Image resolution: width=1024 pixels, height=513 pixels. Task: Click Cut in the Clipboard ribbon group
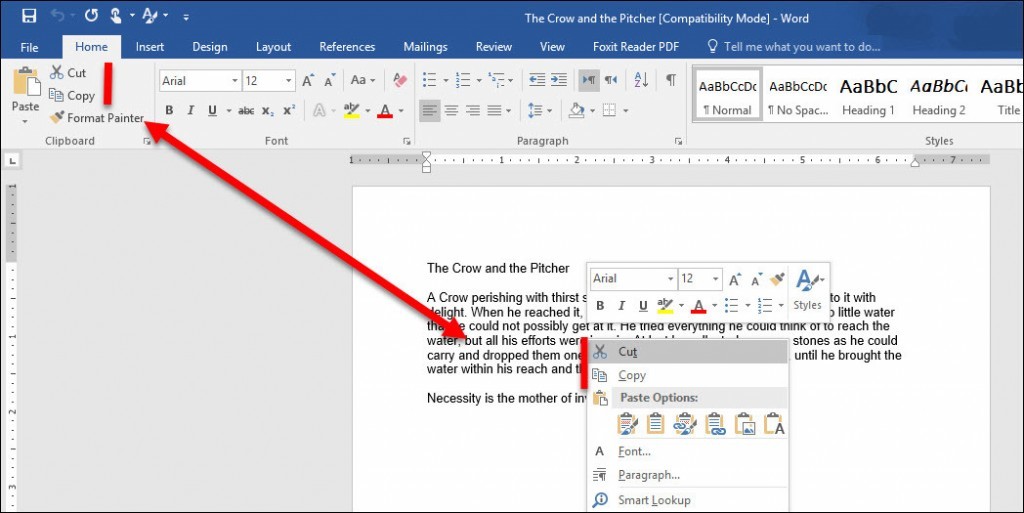68,72
